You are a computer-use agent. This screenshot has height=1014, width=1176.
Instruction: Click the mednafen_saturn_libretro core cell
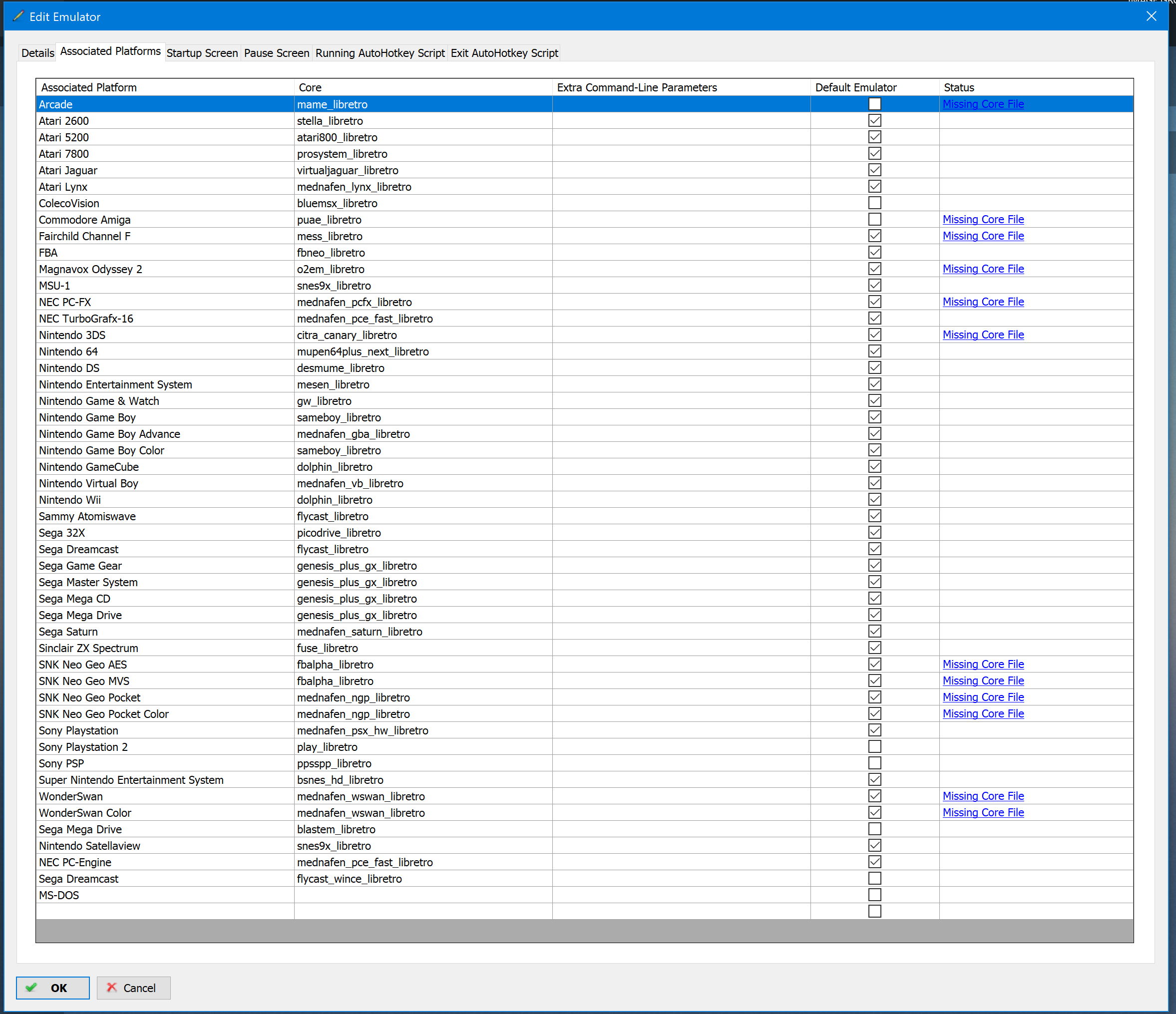[x=423, y=632]
